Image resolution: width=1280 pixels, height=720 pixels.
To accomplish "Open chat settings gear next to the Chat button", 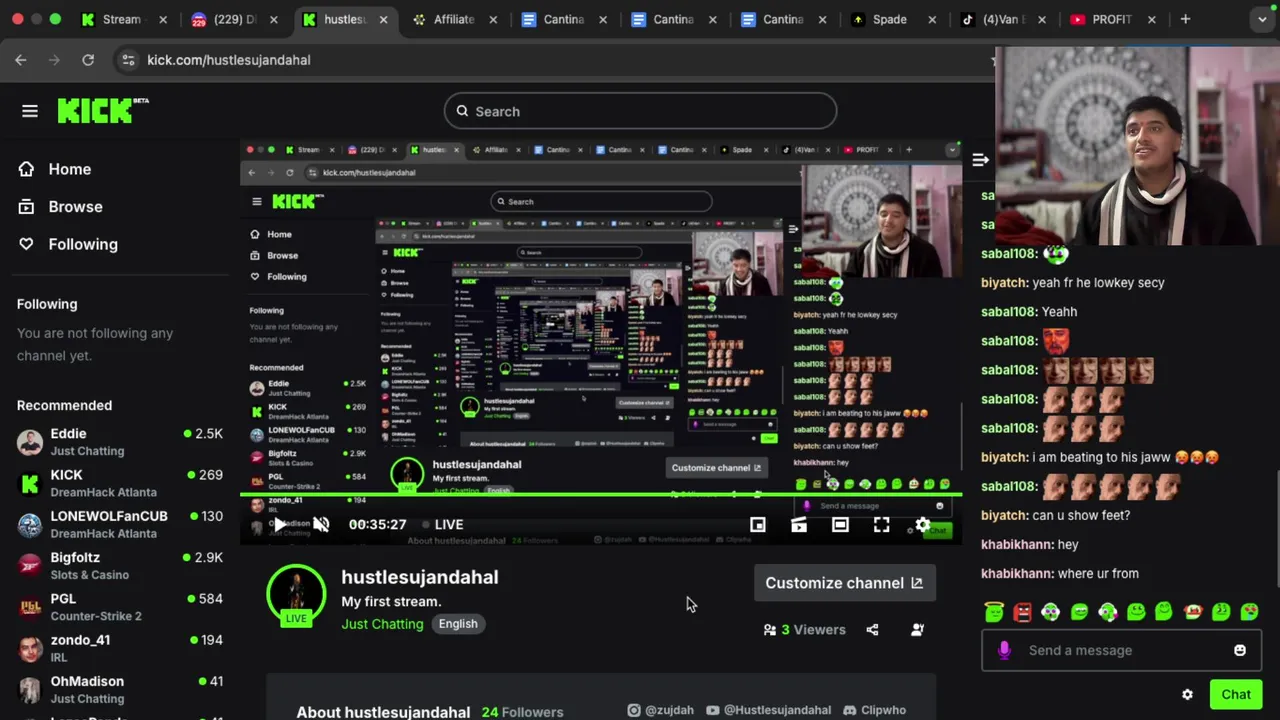I will click(x=1187, y=694).
